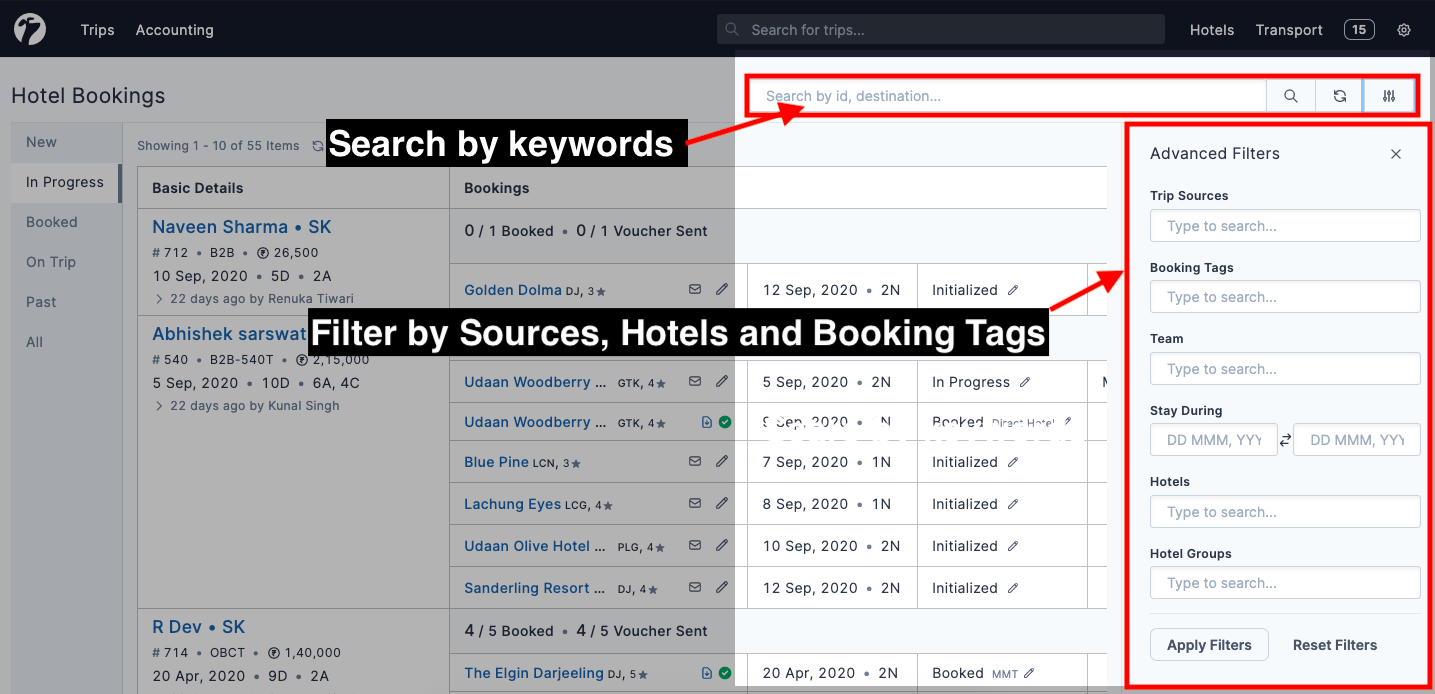
Task: Switch to the Booked tab in the sidebar
Action: (50, 221)
